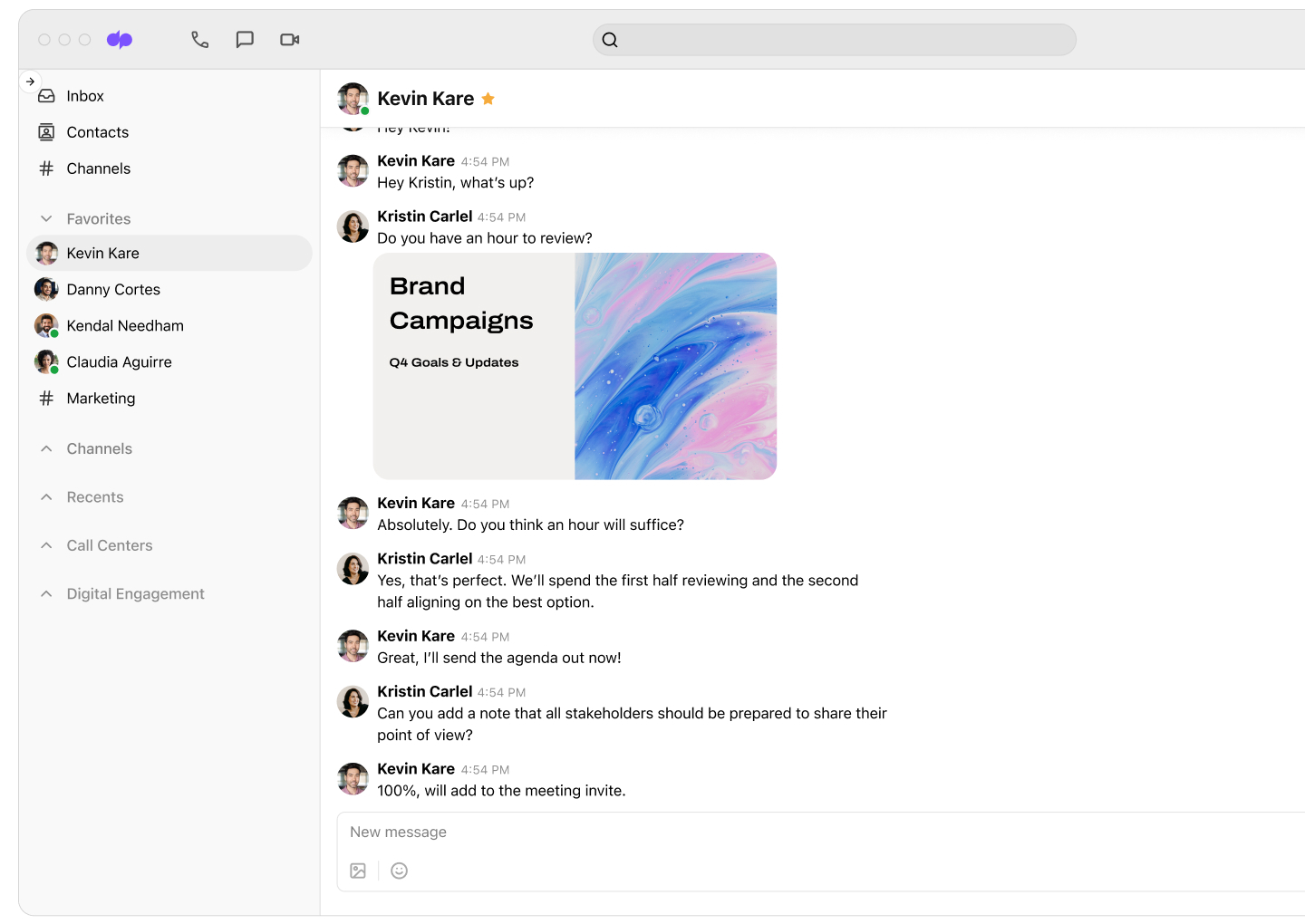Start a video meeting from the toolbar
The height and width of the screenshot is (924, 1305).
click(289, 39)
